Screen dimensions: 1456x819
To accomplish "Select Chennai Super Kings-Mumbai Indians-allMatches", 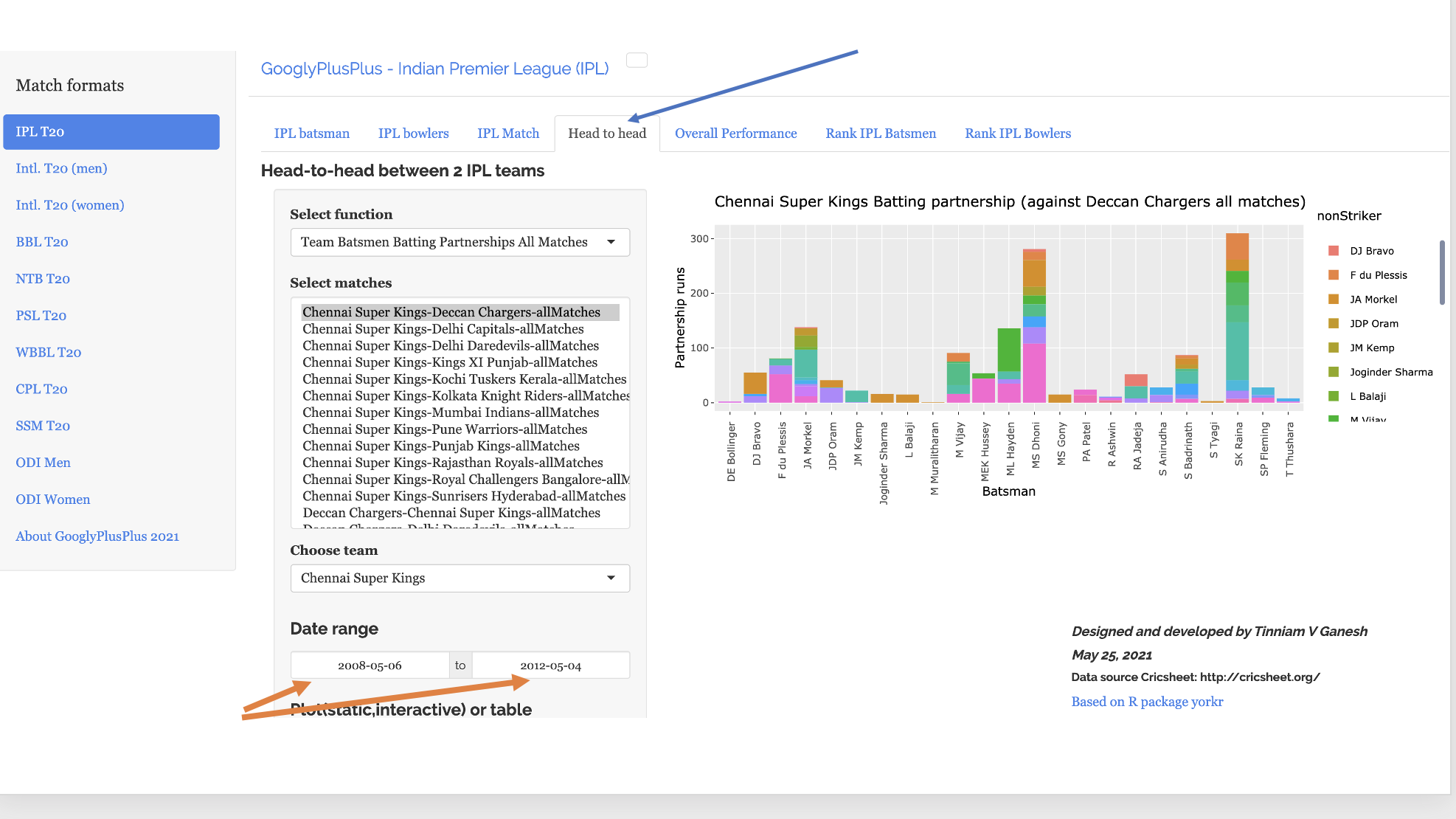I will [x=450, y=412].
